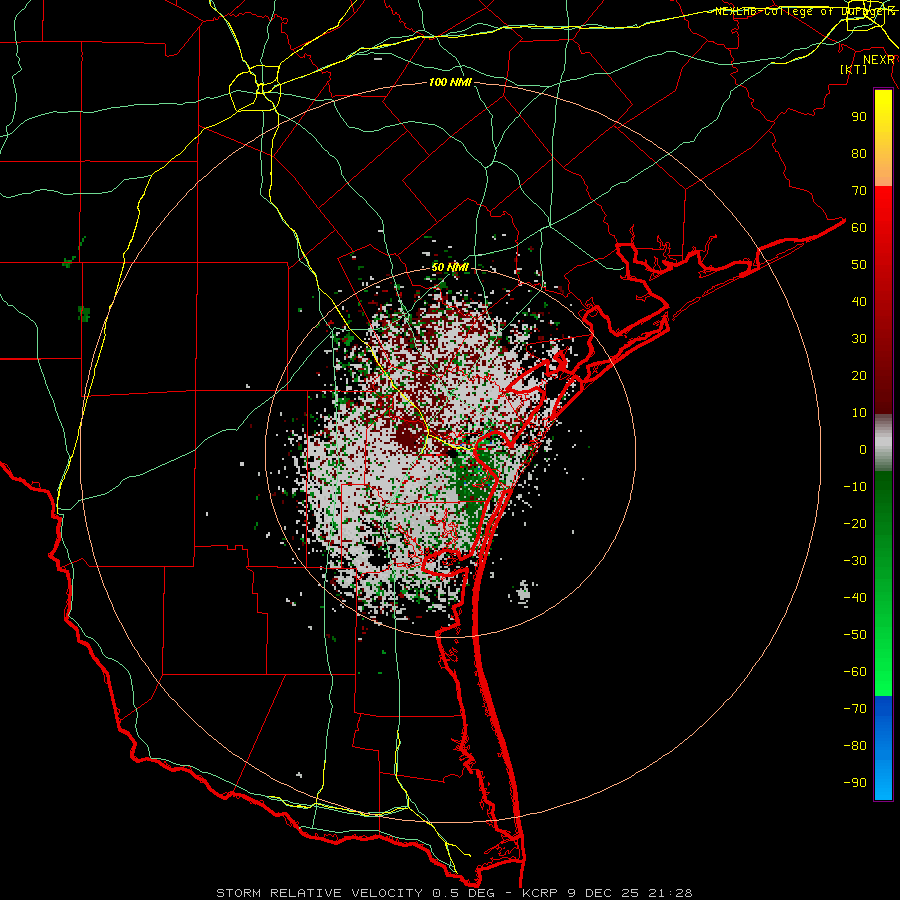Click the 90 value on velocity scale
900x900 pixels.
point(859,117)
